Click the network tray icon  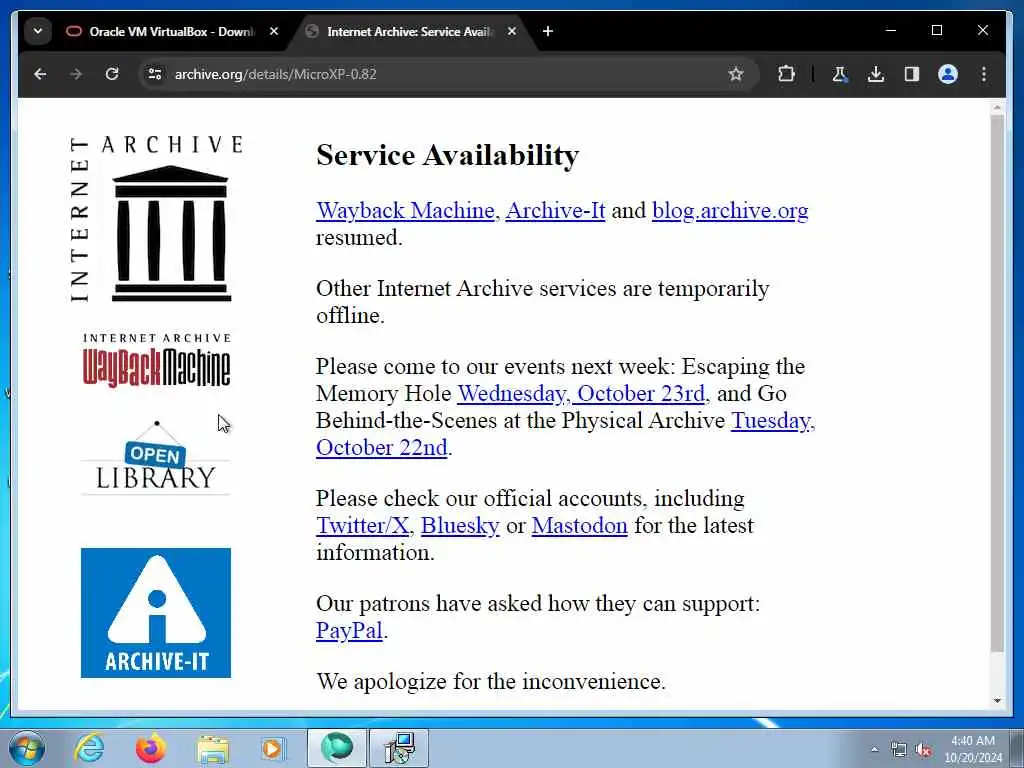899,750
